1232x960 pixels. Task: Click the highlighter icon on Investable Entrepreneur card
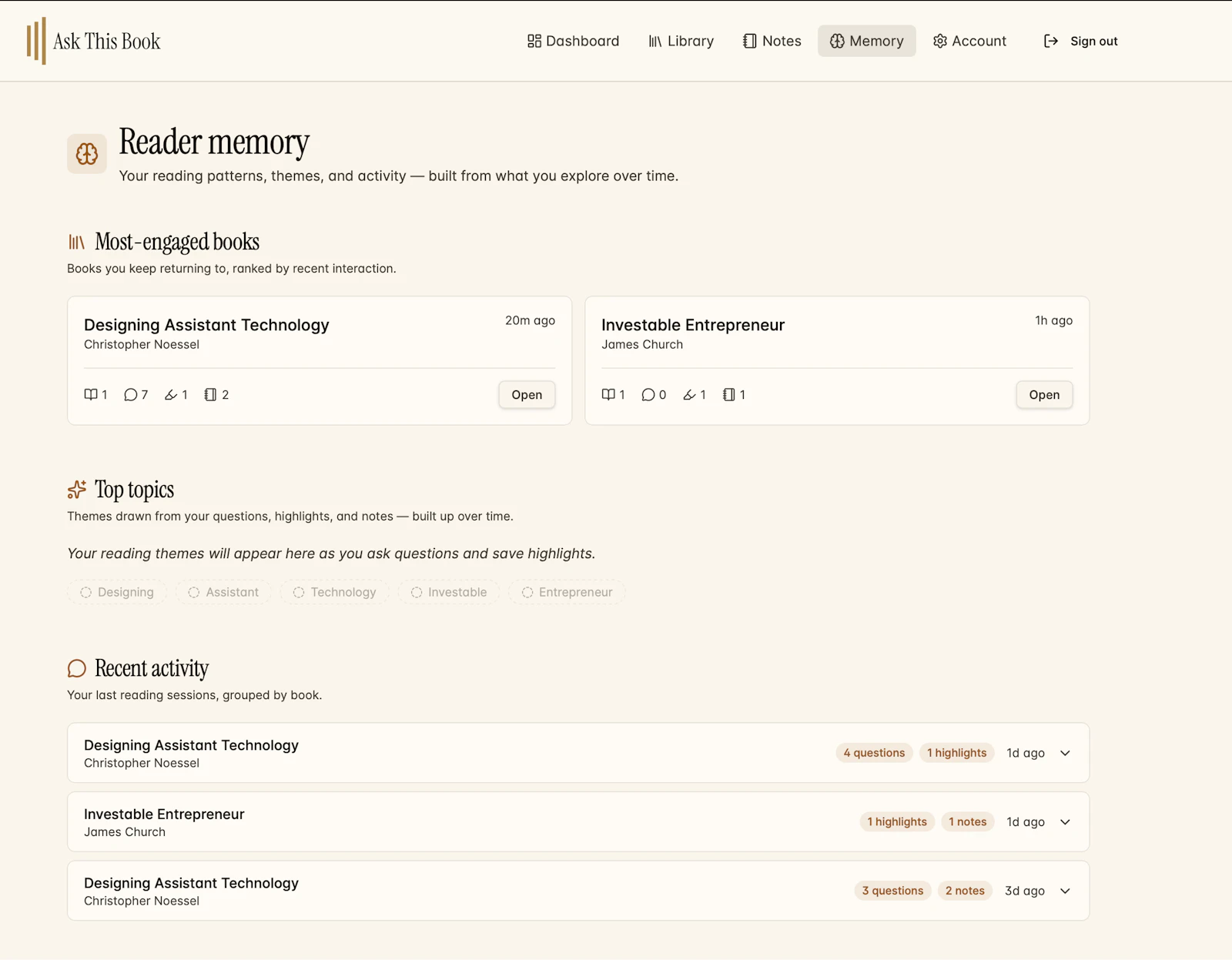pyautogui.click(x=689, y=395)
